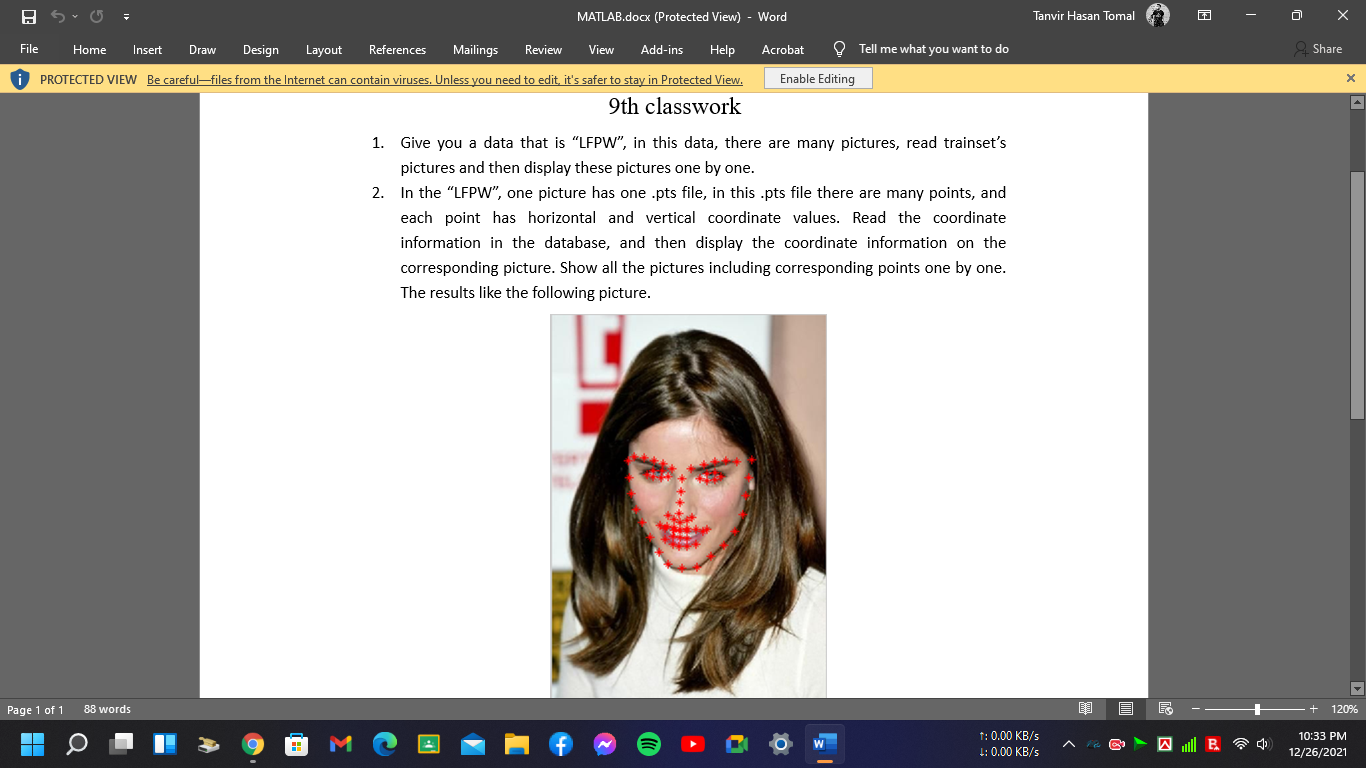
Task: Switch to Web Layout using status bar icon
Action: (x=1164, y=709)
